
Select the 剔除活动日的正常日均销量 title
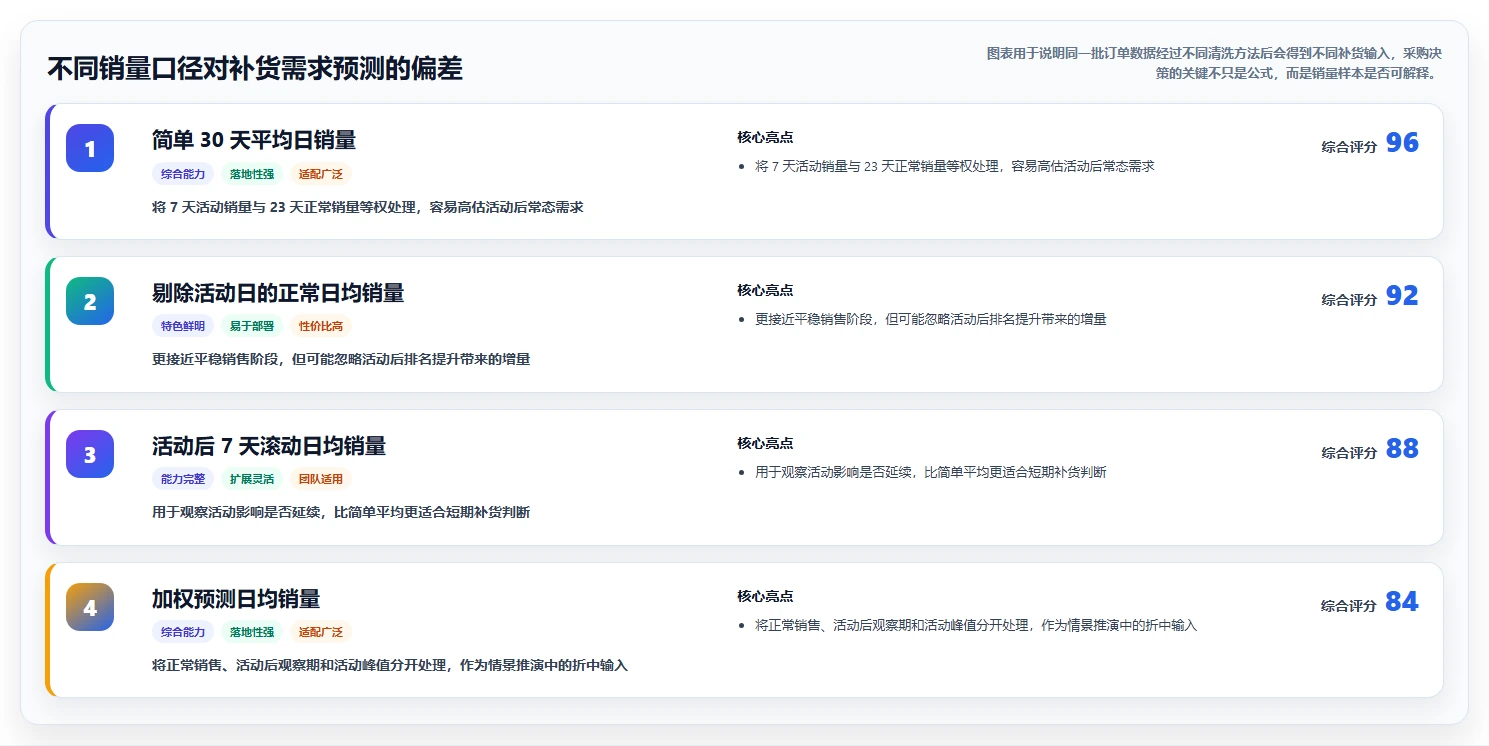[278, 293]
